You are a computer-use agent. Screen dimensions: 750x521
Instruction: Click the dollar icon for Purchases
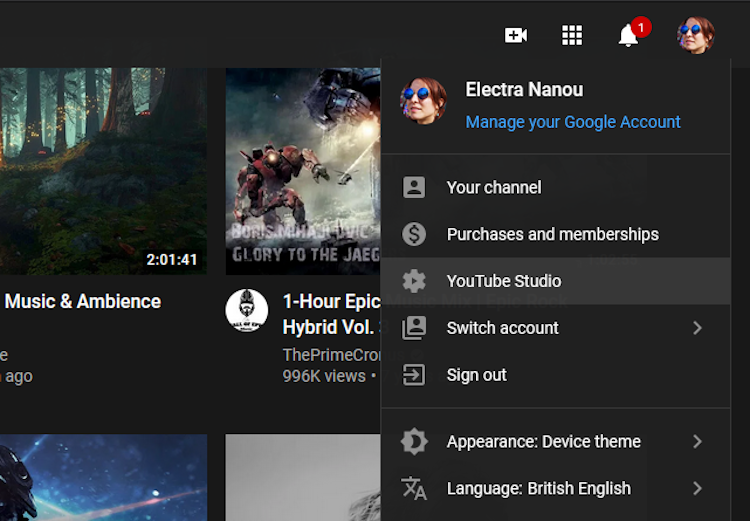tap(414, 234)
